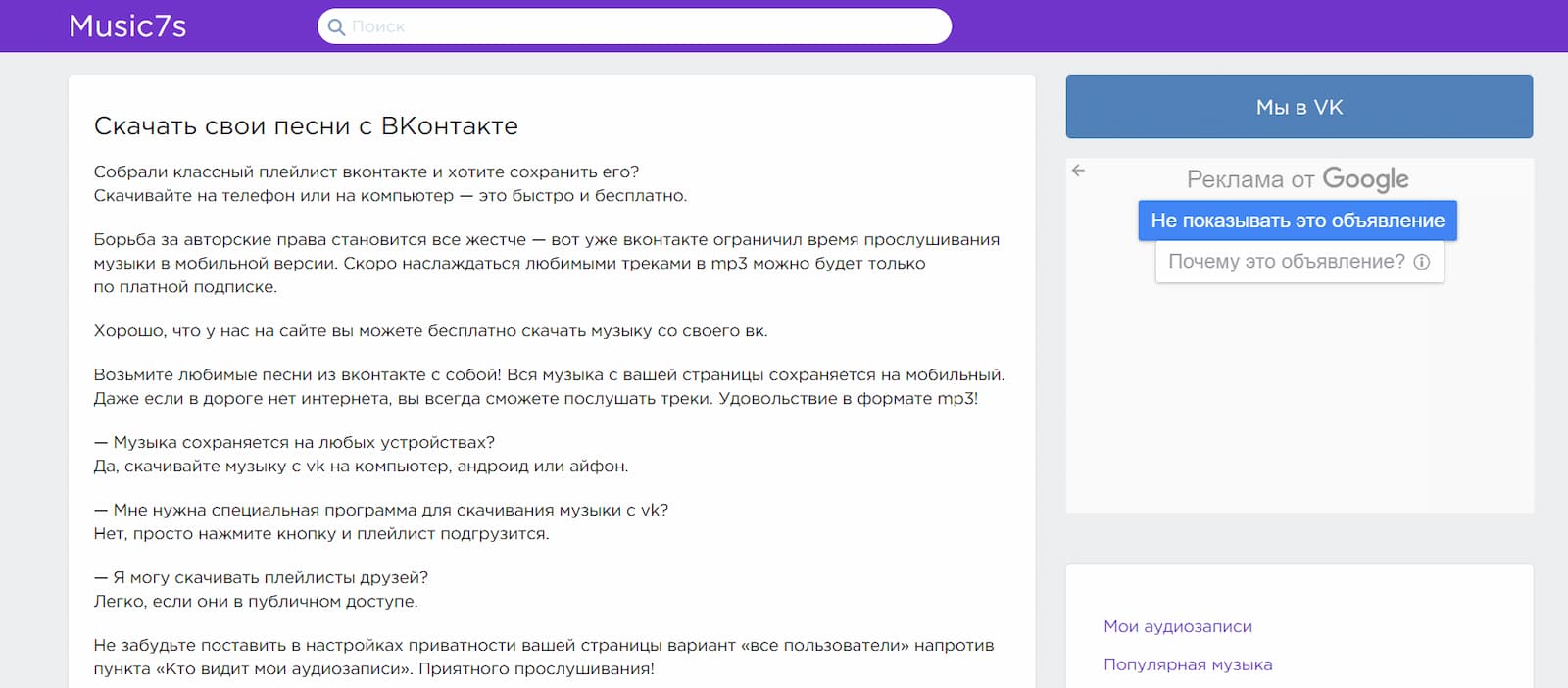
Task: Click the question Я могу скачивать плейлисты друзей?
Action: pyautogui.click(x=261, y=577)
